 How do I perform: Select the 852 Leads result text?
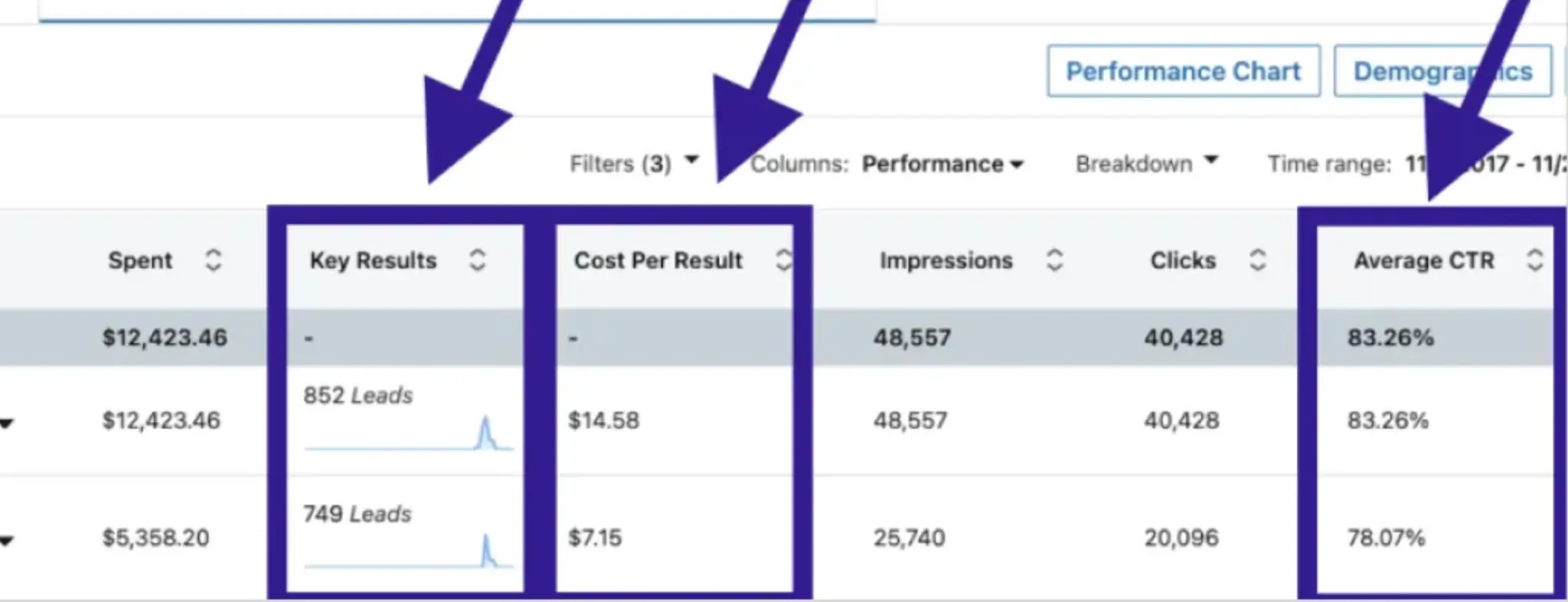358,395
